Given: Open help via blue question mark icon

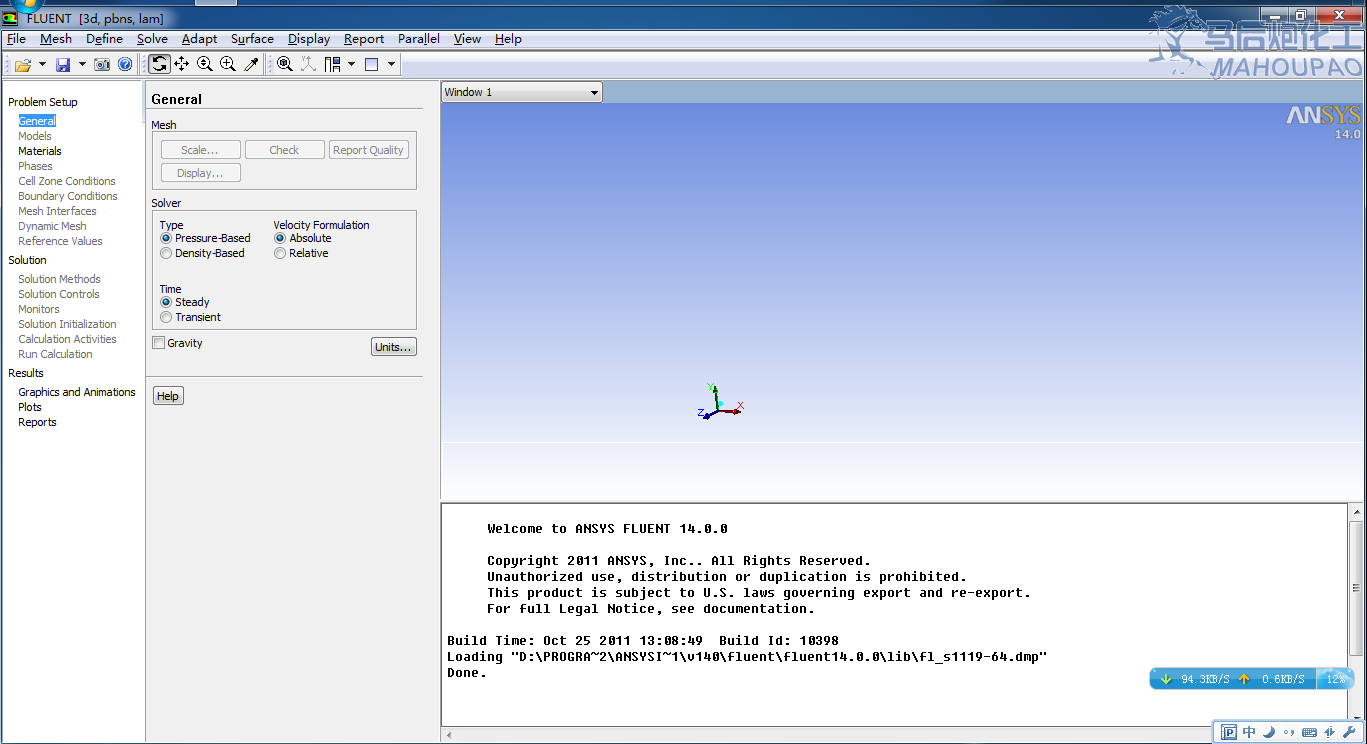Looking at the screenshot, I should 125,64.
